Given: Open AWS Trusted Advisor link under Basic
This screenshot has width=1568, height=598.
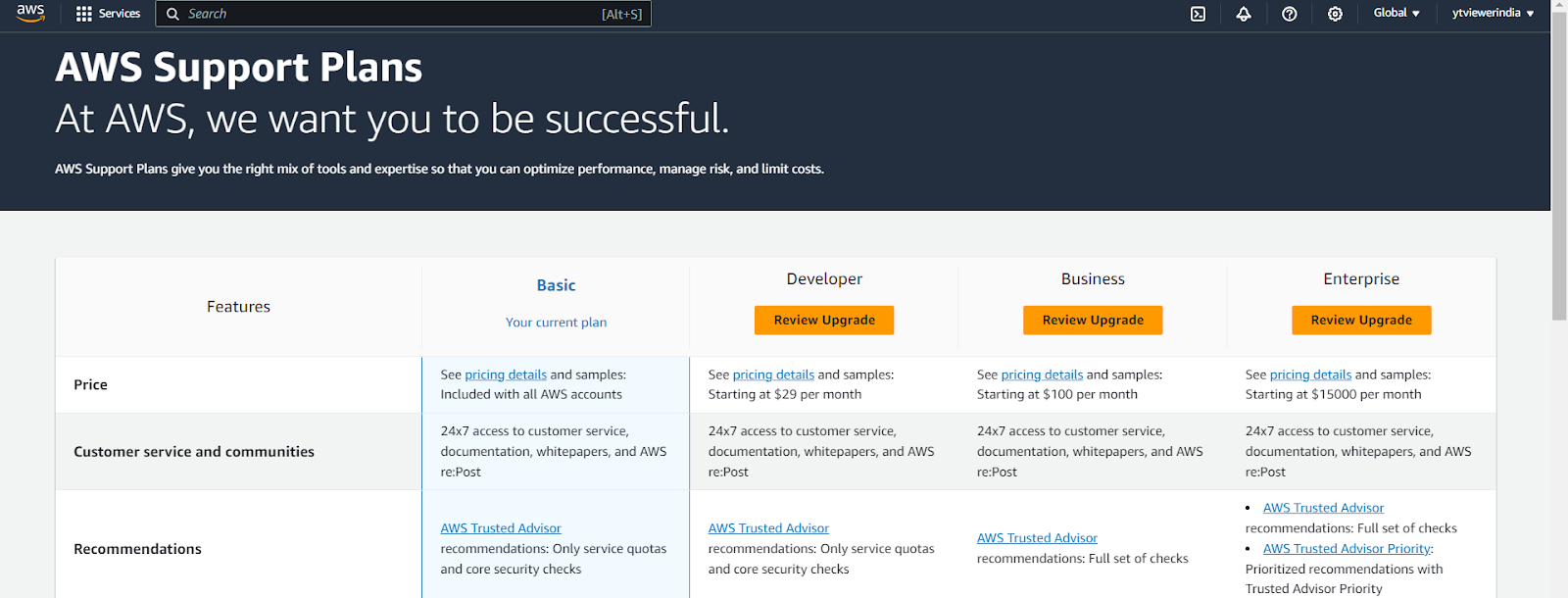Looking at the screenshot, I should point(501,528).
